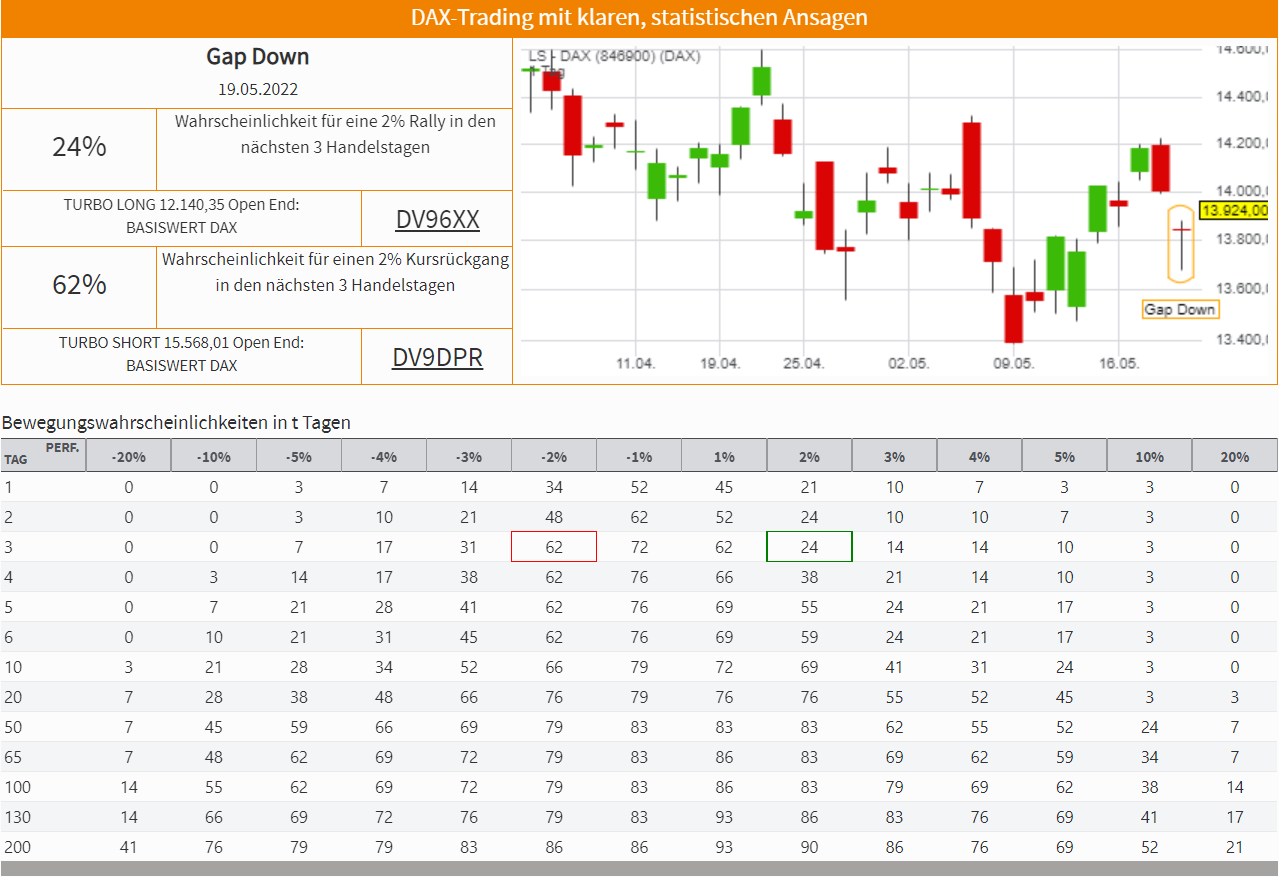Click the 4% column header
The image size is (1279, 877).
(x=979, y=456)
